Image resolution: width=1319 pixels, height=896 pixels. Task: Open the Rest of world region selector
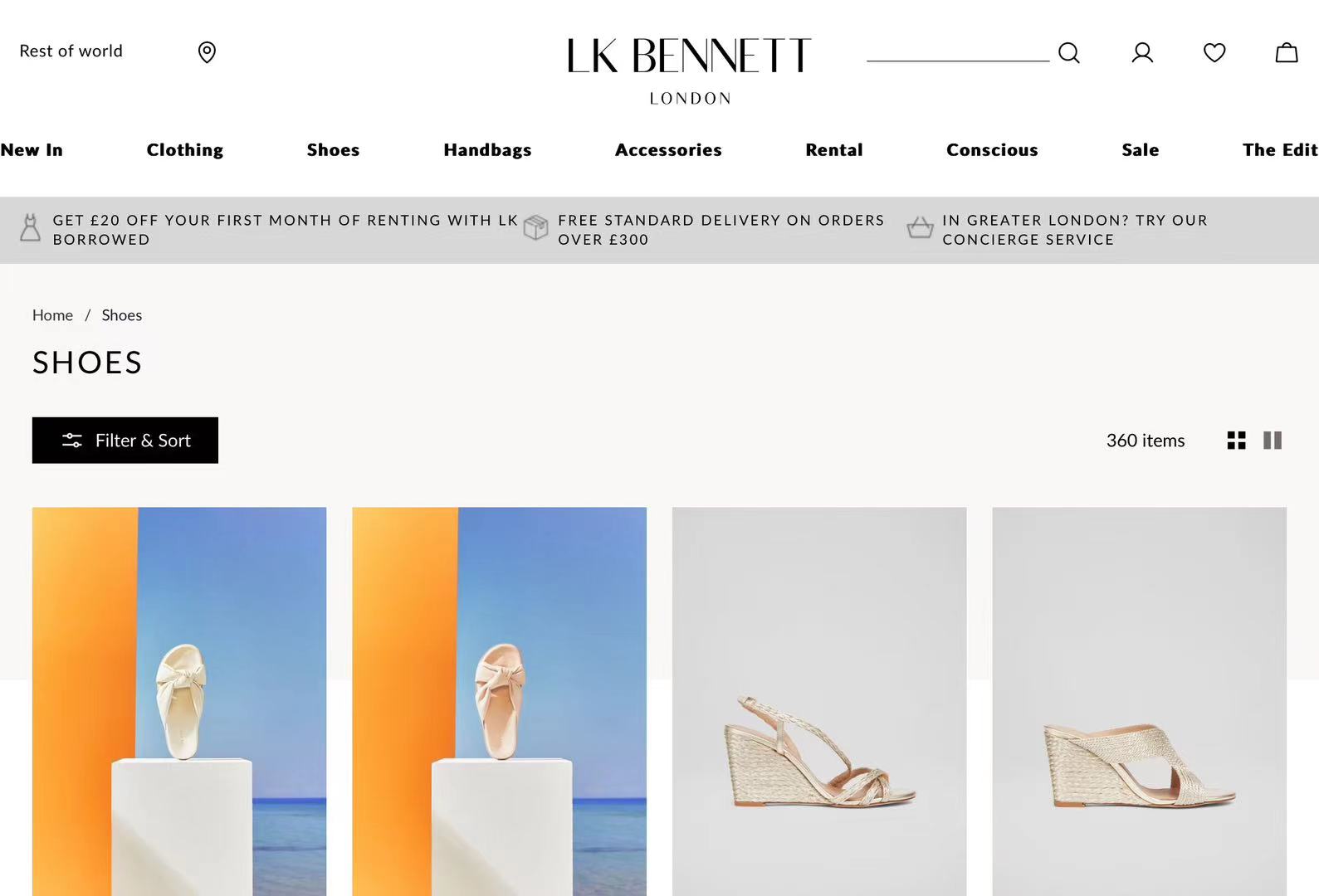71,51
